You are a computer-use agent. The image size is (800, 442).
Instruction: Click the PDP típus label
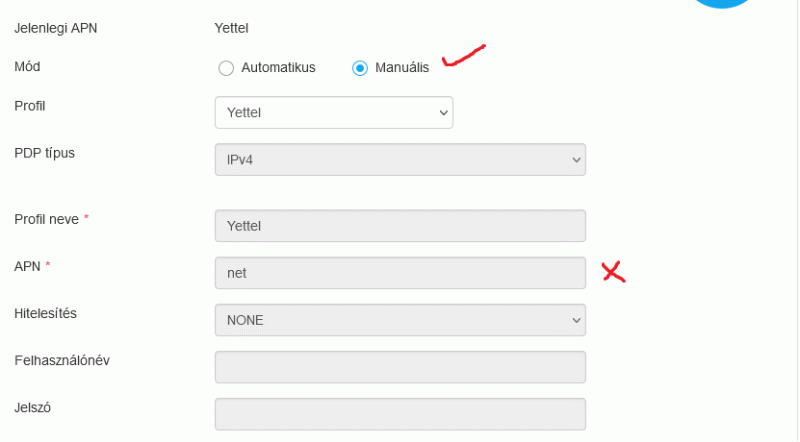[x=45, y=153]
